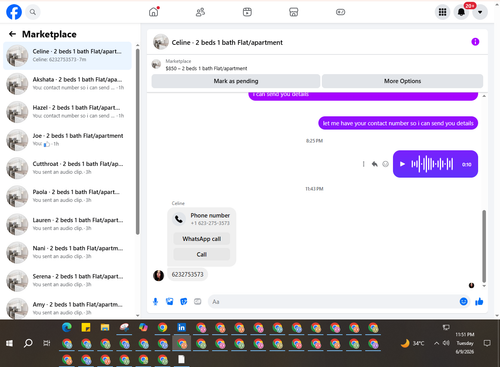Open the notifications bell
Screen dimensions: 500x367
(461, 12)
